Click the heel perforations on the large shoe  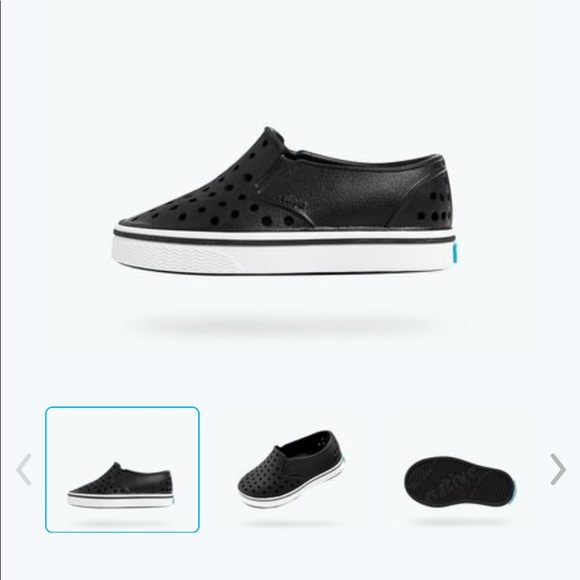[434, 207]
